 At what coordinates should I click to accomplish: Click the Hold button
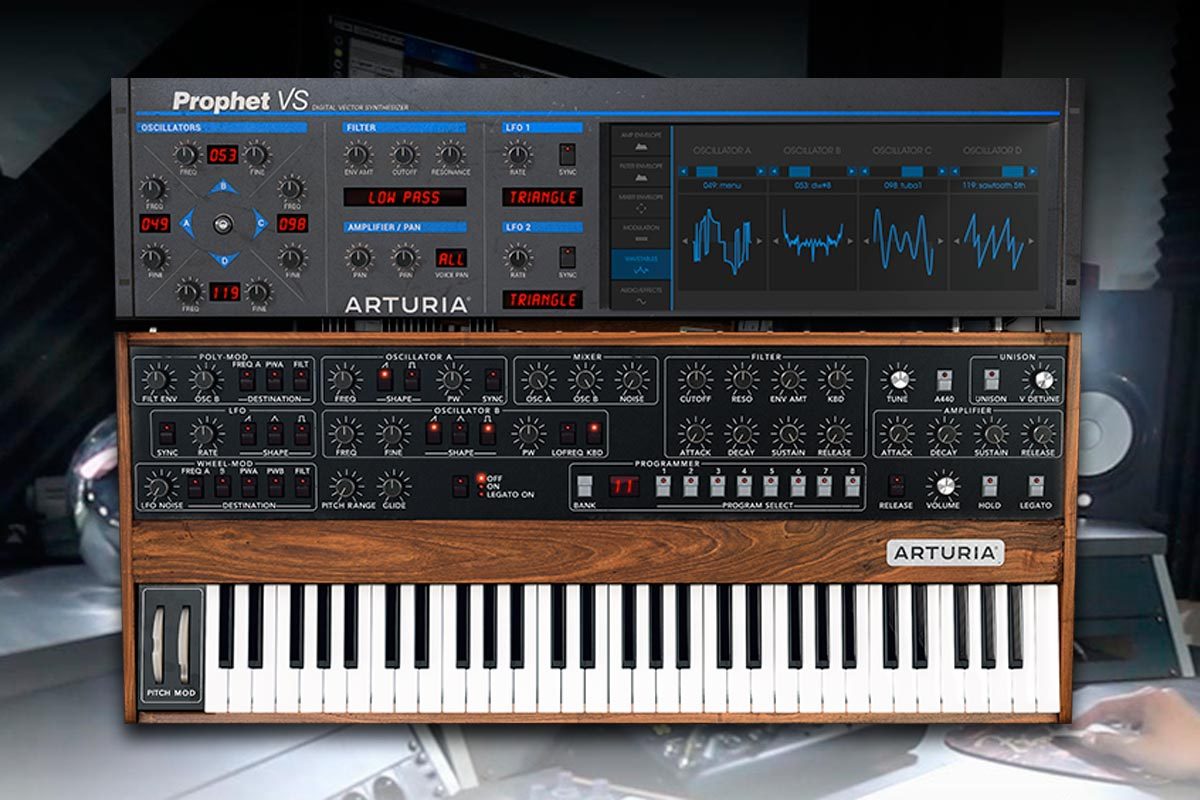pyautogui.click(x=990, y=486)
